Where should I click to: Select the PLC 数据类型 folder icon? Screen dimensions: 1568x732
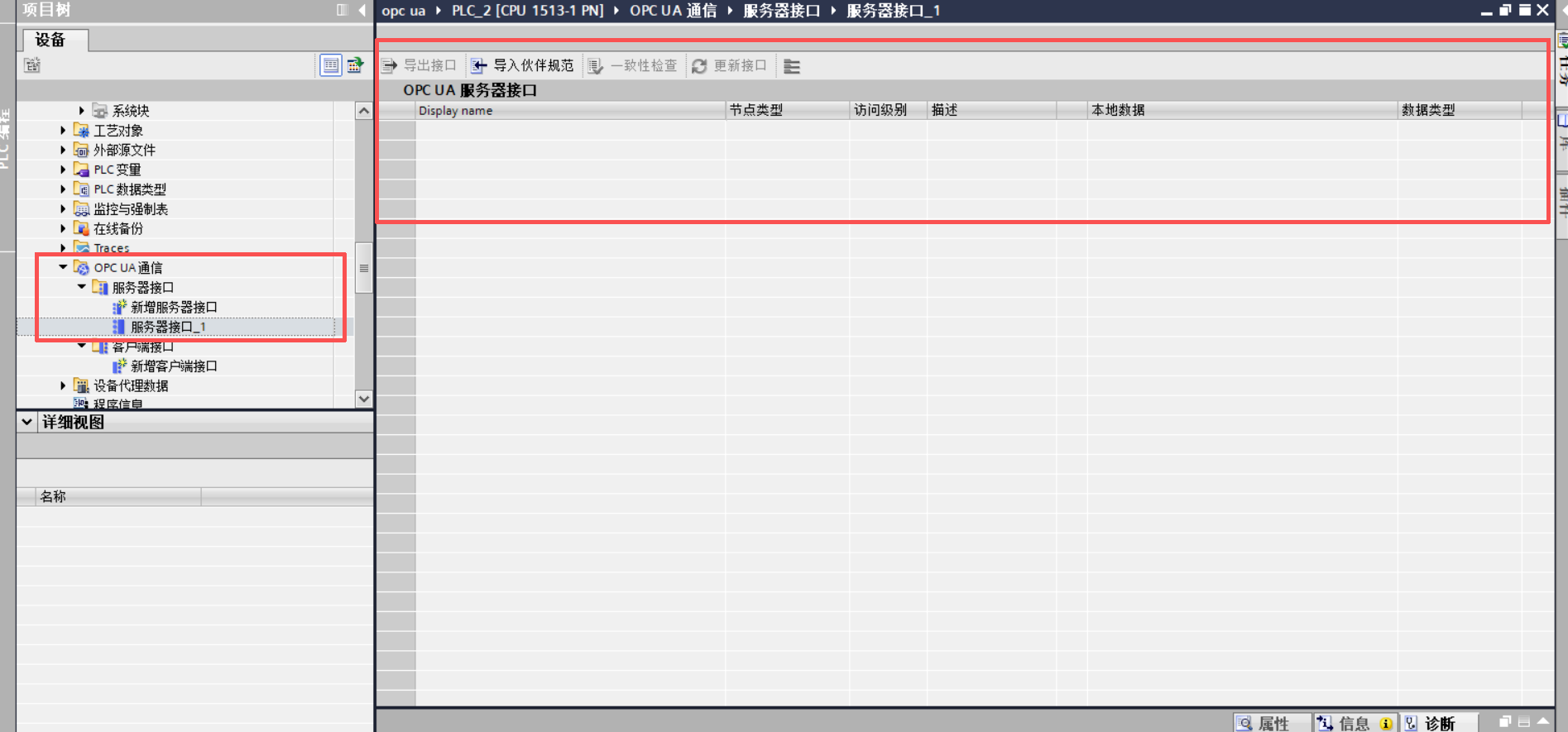pos(81,189)
